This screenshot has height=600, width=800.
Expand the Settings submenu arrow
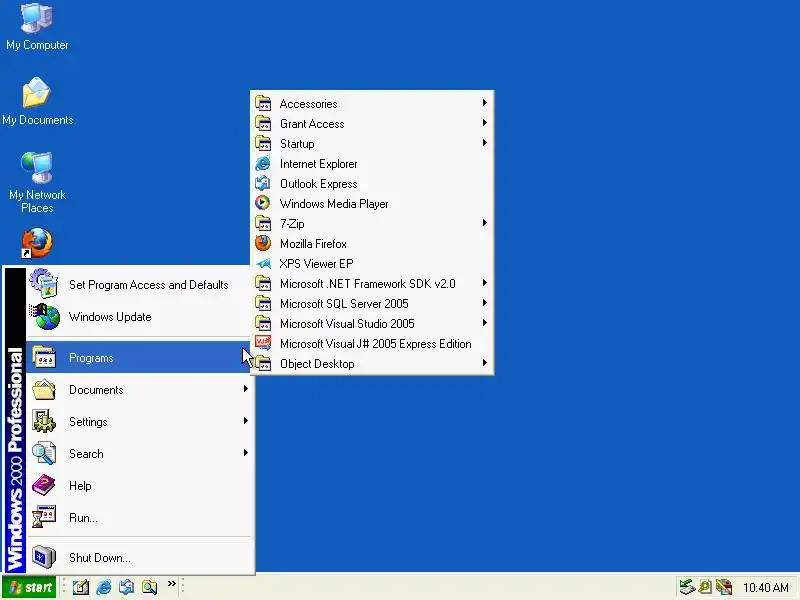click(246, 421)
